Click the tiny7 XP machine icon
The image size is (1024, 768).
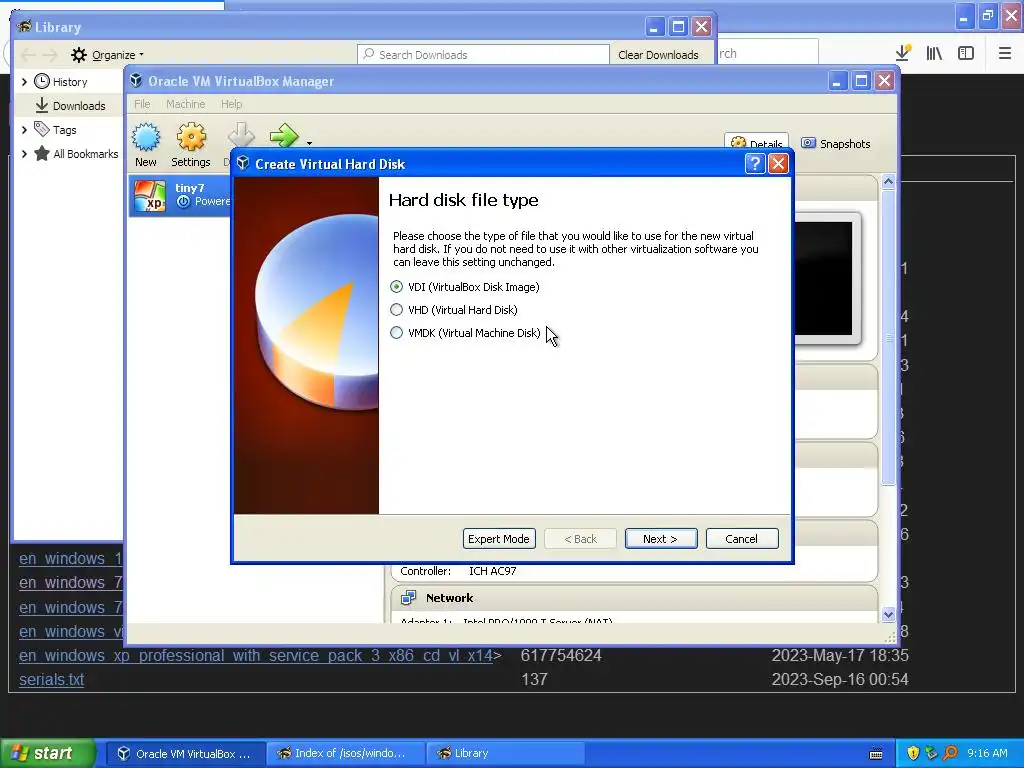click(x=150, y=195)
